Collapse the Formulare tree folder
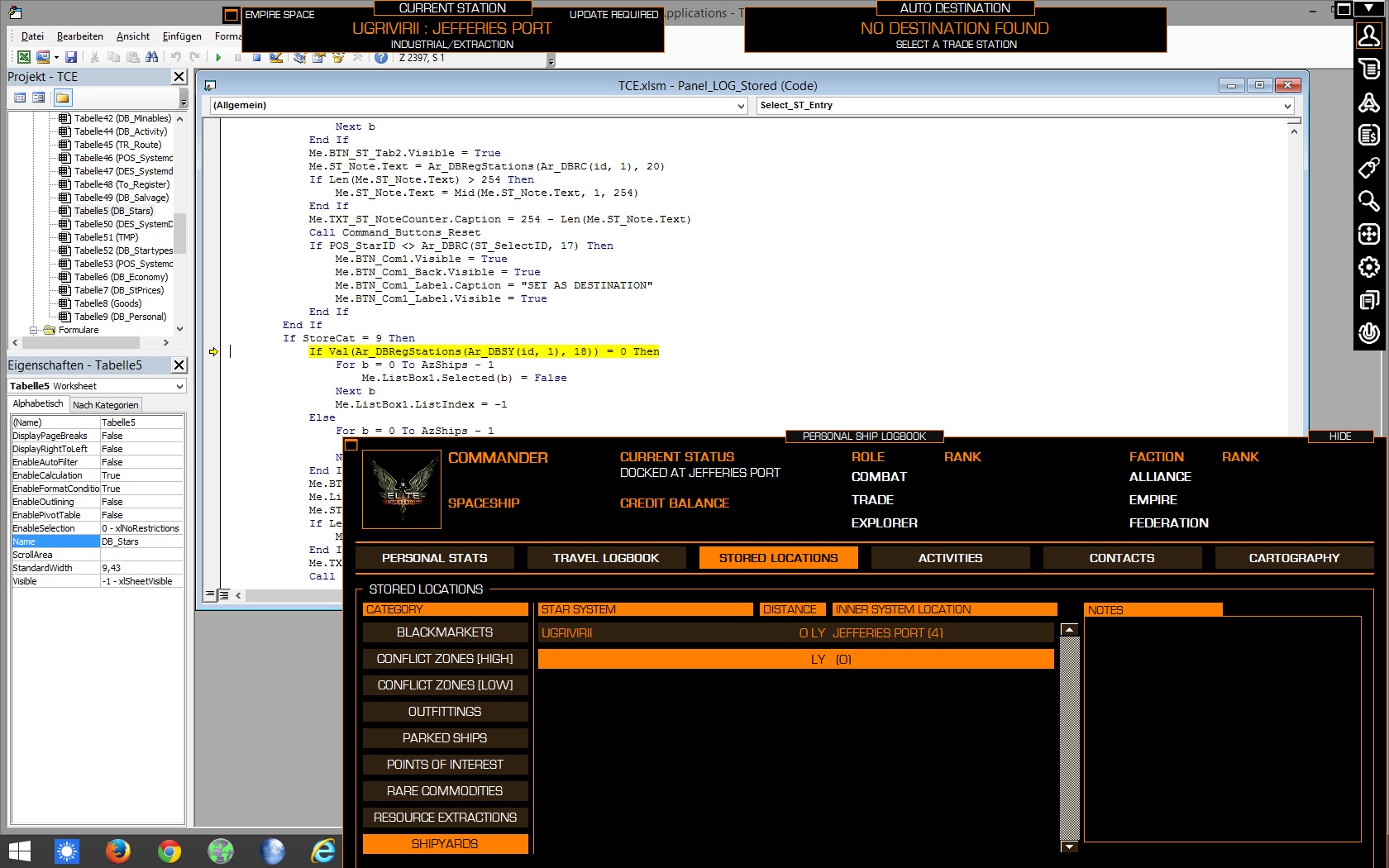The image size is (1389, 868). (34, 330)
